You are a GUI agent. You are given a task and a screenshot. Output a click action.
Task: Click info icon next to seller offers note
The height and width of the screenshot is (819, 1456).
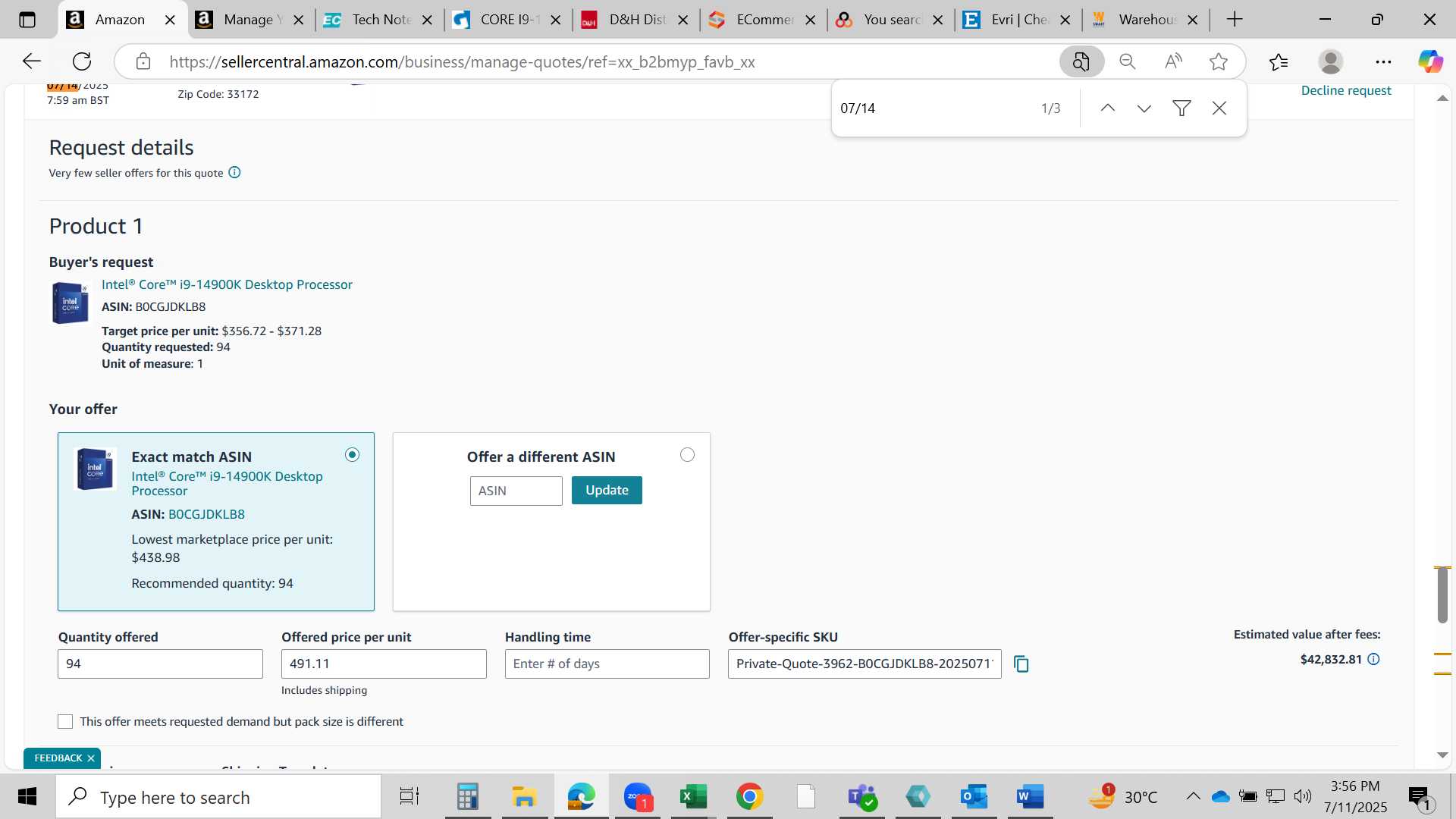tap(235, 172)
